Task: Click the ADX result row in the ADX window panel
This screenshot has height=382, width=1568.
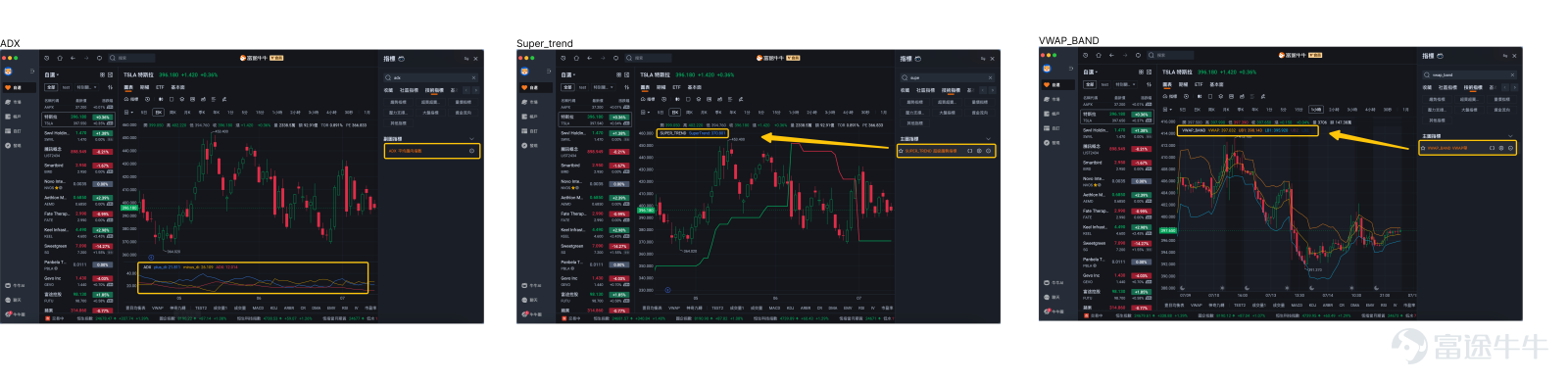Action: 433,151
